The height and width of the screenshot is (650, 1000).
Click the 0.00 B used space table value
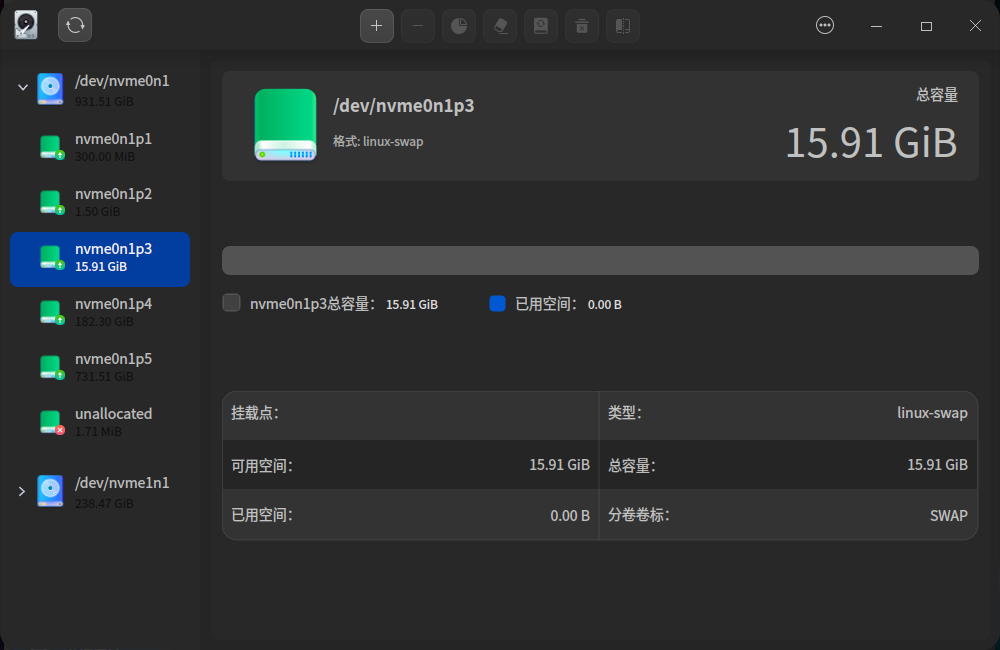pyautogui.click(x=570, y=515)
